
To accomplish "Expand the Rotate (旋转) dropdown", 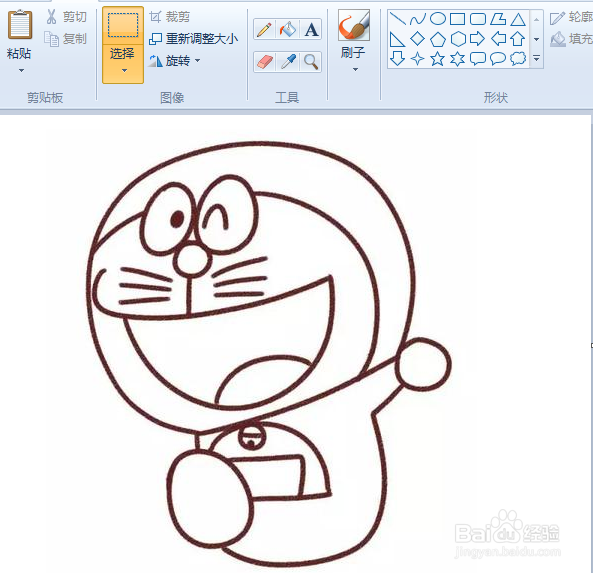I will 174,61.
